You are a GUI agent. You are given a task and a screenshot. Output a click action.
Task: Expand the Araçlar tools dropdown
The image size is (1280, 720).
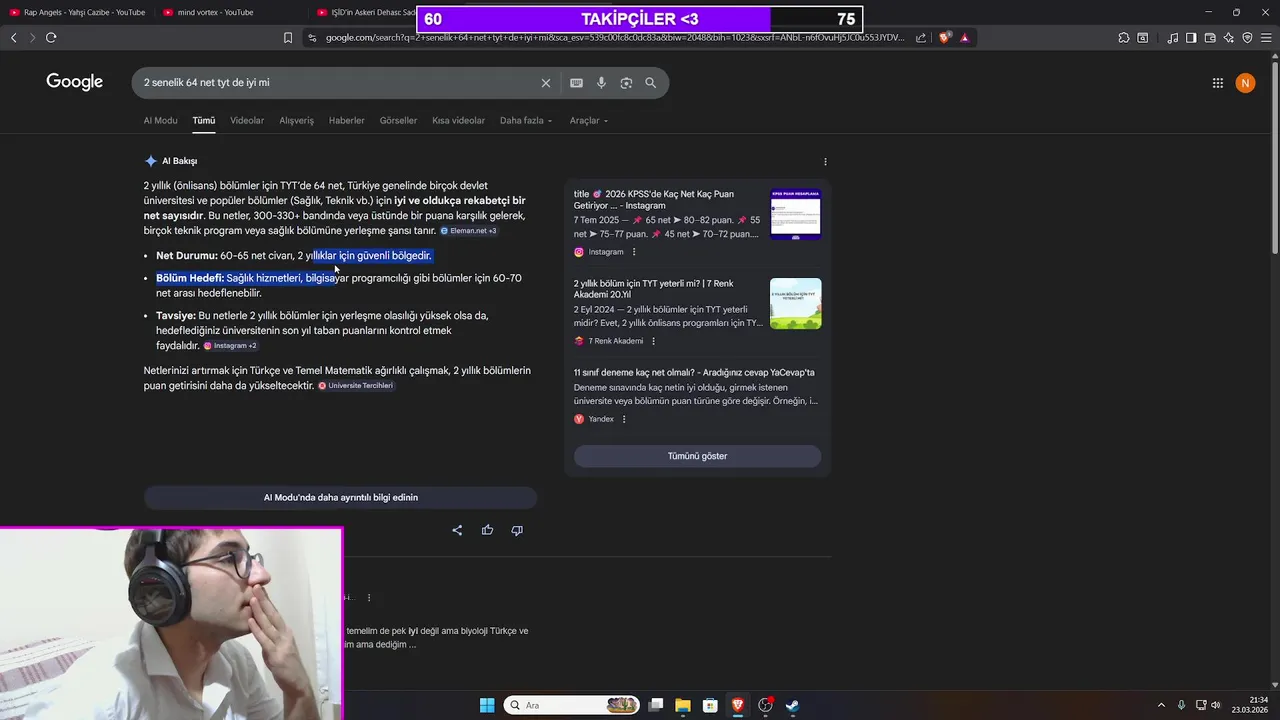tap(589, 121)
